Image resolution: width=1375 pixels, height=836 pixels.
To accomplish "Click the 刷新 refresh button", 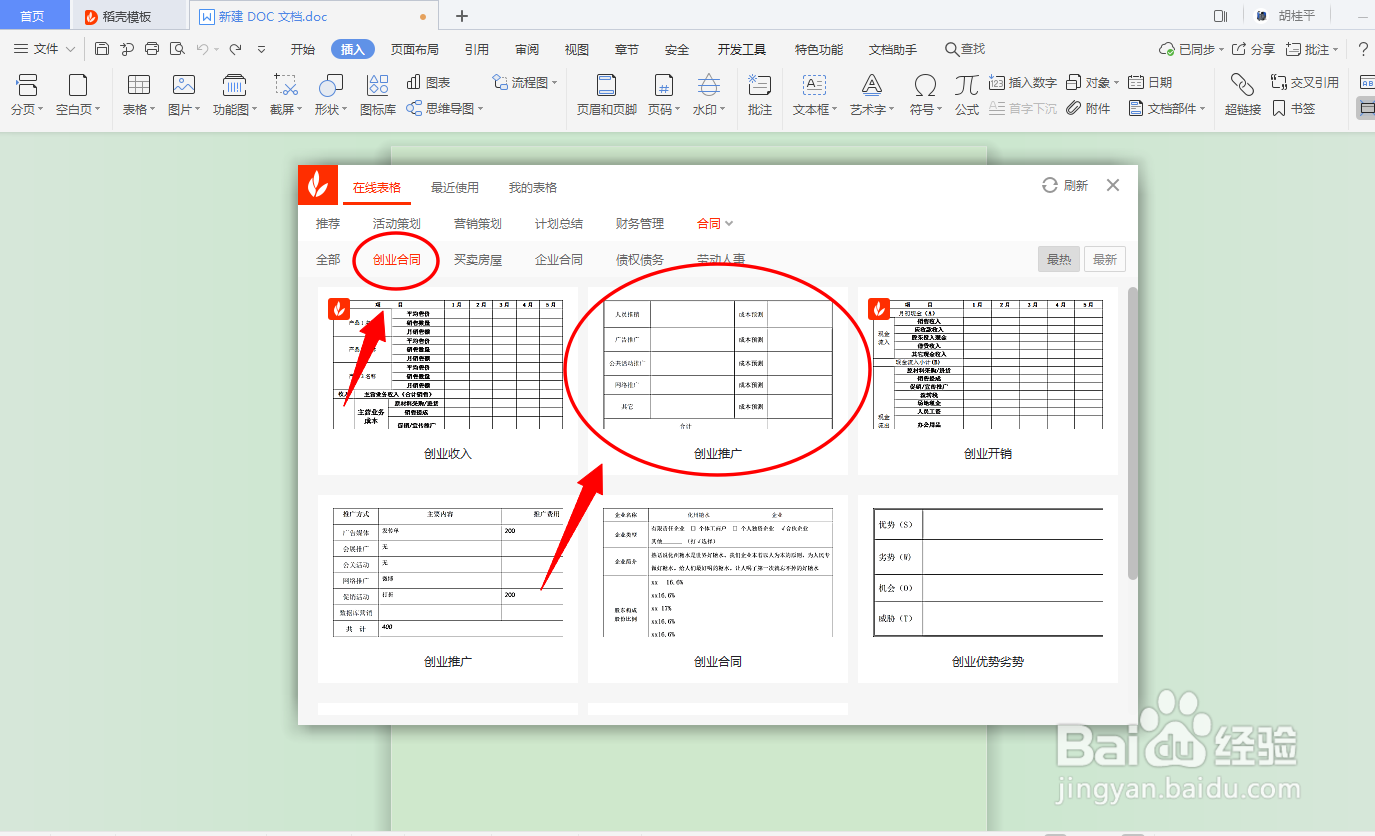I will 1065,186.
